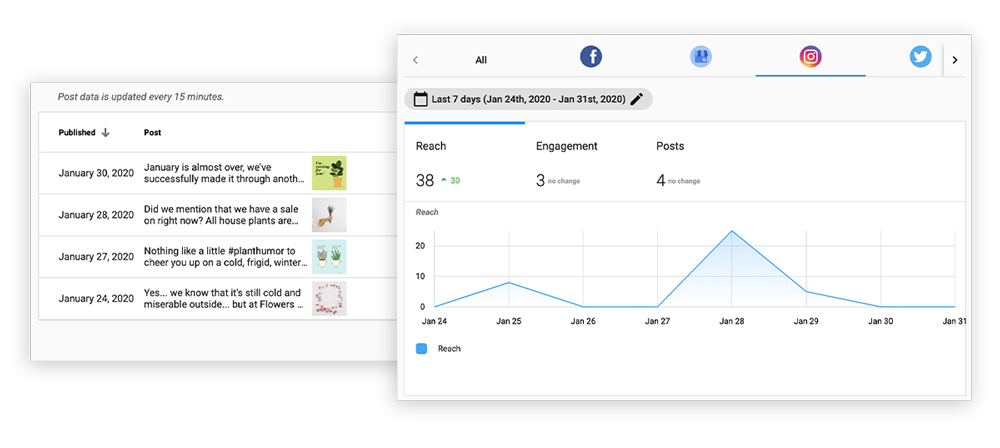Select the Google My Business icon tab
Viewport: 1000px width, 448px height.
click(x=701, y=57)
